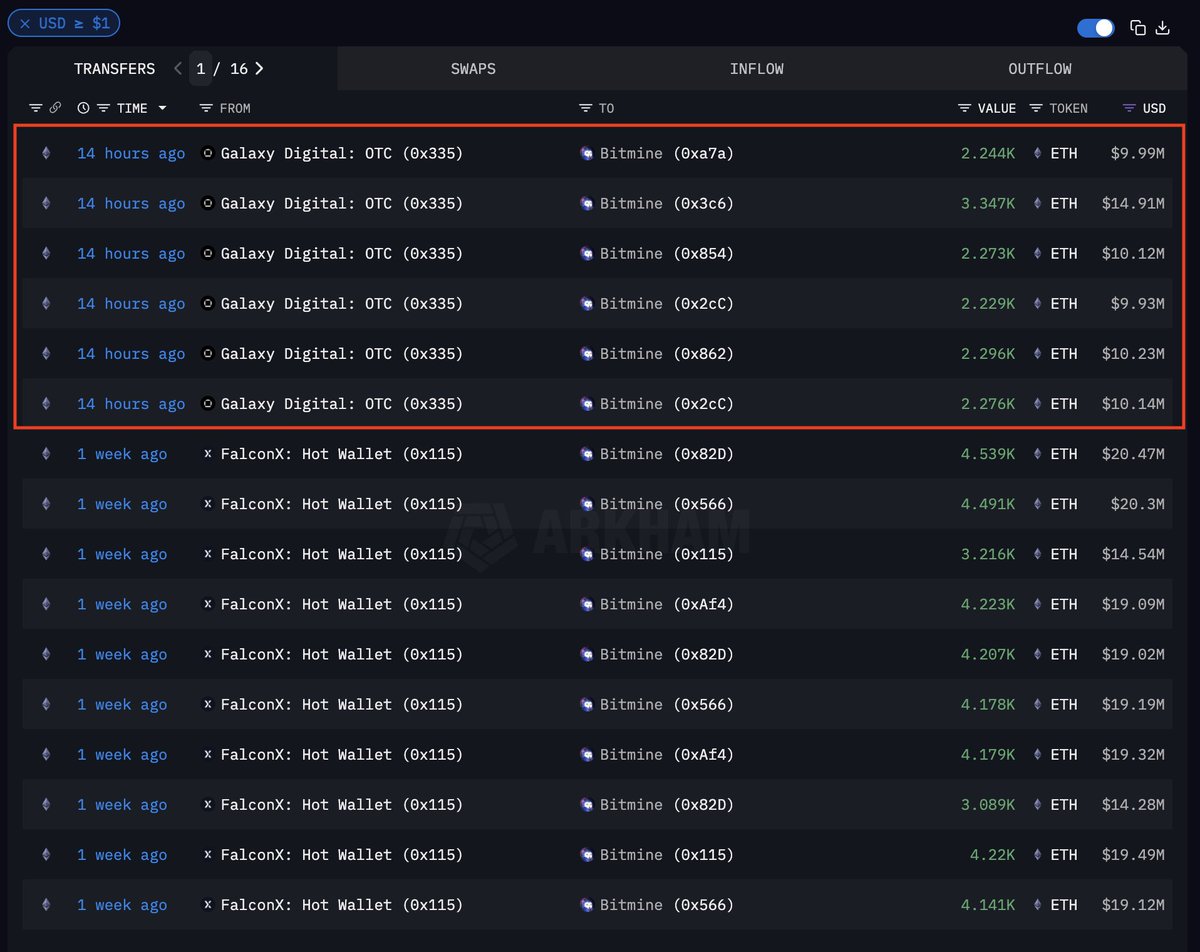Click ETH token icon in $14.28M row
Image resolution: width=1200 pixels, height=952 pixels.
click(x=1037, y=805)
